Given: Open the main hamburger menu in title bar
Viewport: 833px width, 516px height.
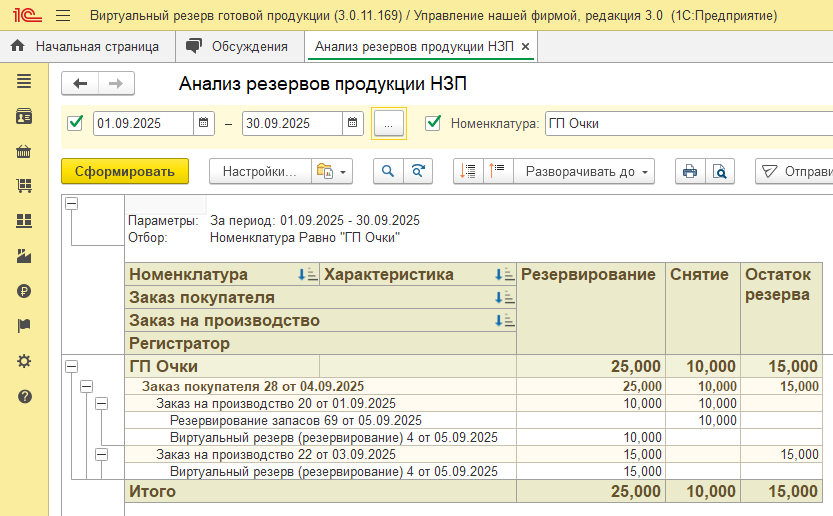Looking at the screenshot, I should click(x=63, y=15).
